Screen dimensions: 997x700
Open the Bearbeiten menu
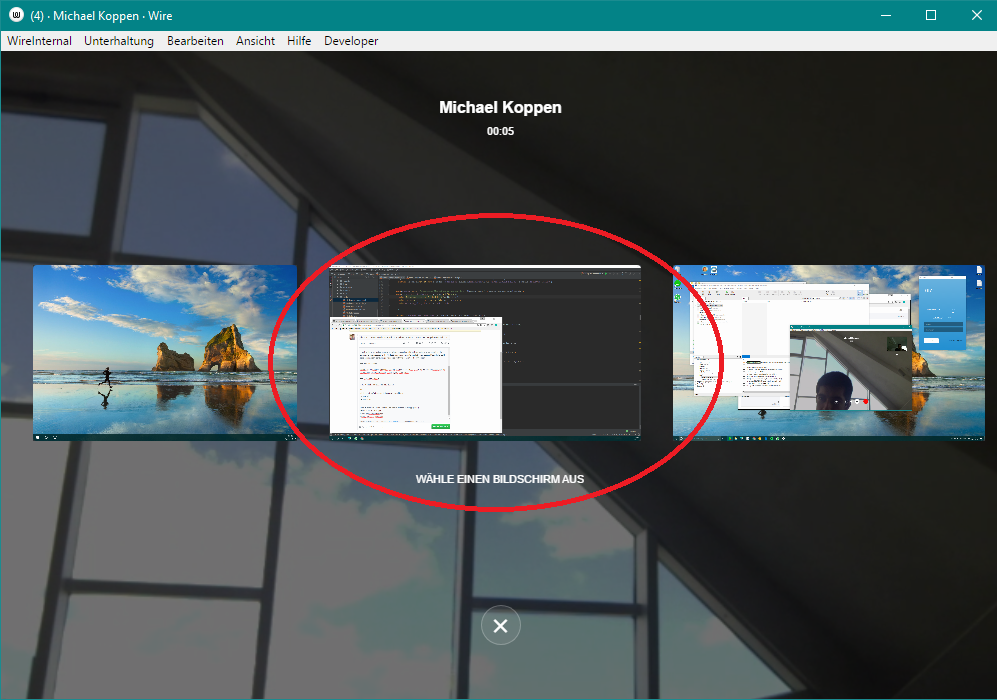(x=195, y=41)
